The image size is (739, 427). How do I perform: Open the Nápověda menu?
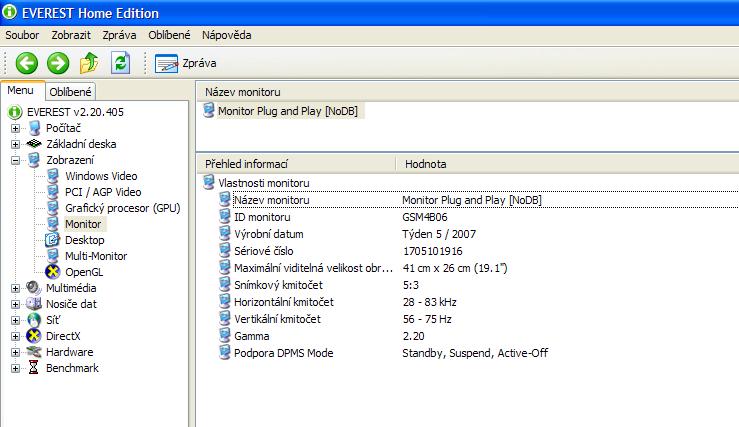coord(227,35)
